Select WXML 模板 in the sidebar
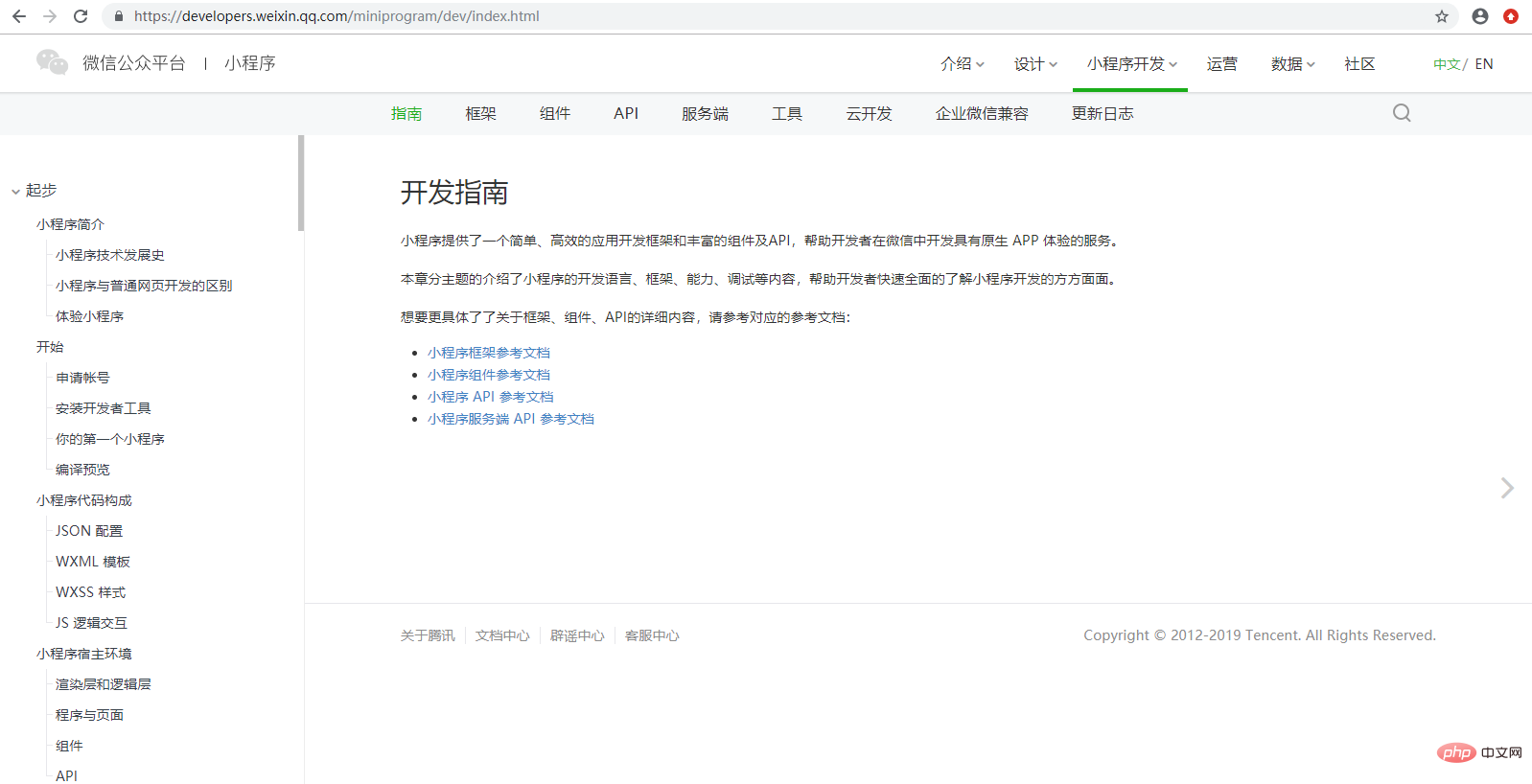Viewport: 1532px width, 784px height. (93, 562)
